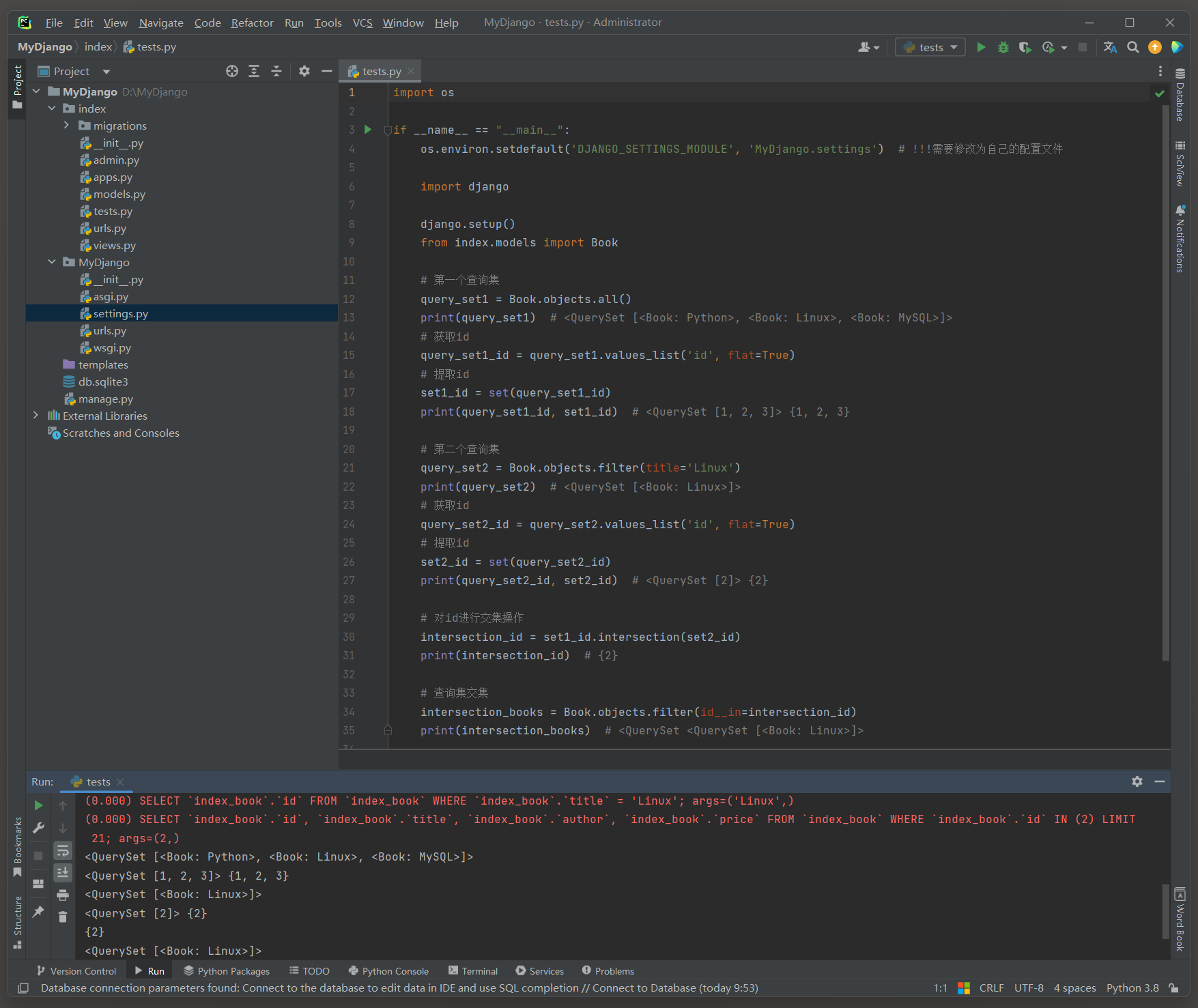Open Python Packages tool window

[227, 970]
